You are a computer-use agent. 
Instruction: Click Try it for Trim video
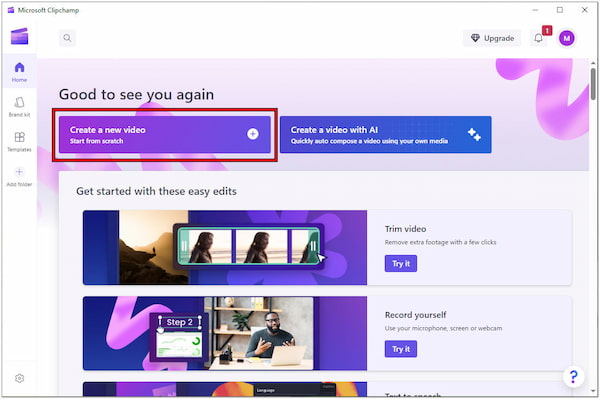click(x=401, y=264)
